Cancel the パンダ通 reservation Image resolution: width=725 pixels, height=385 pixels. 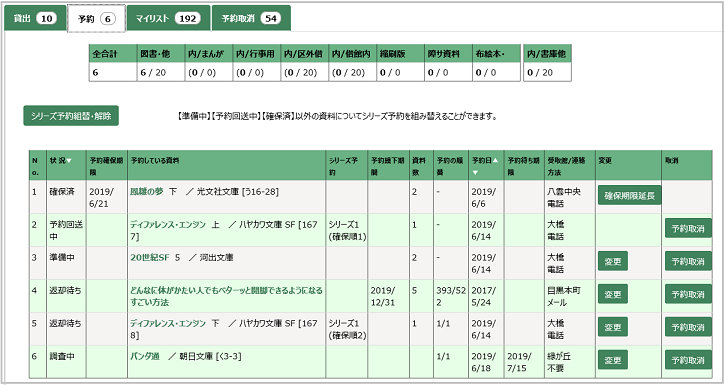tap(688, 360)
